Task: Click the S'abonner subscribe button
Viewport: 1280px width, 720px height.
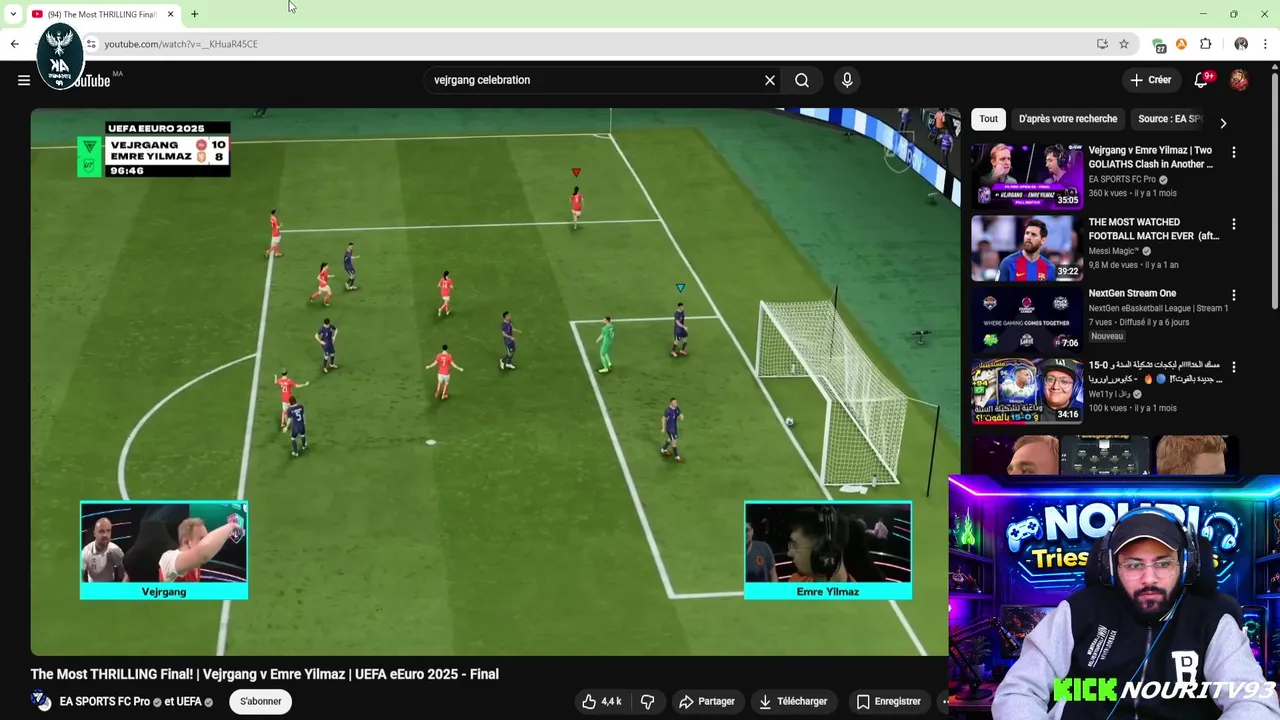Action: tap(260, 701)
